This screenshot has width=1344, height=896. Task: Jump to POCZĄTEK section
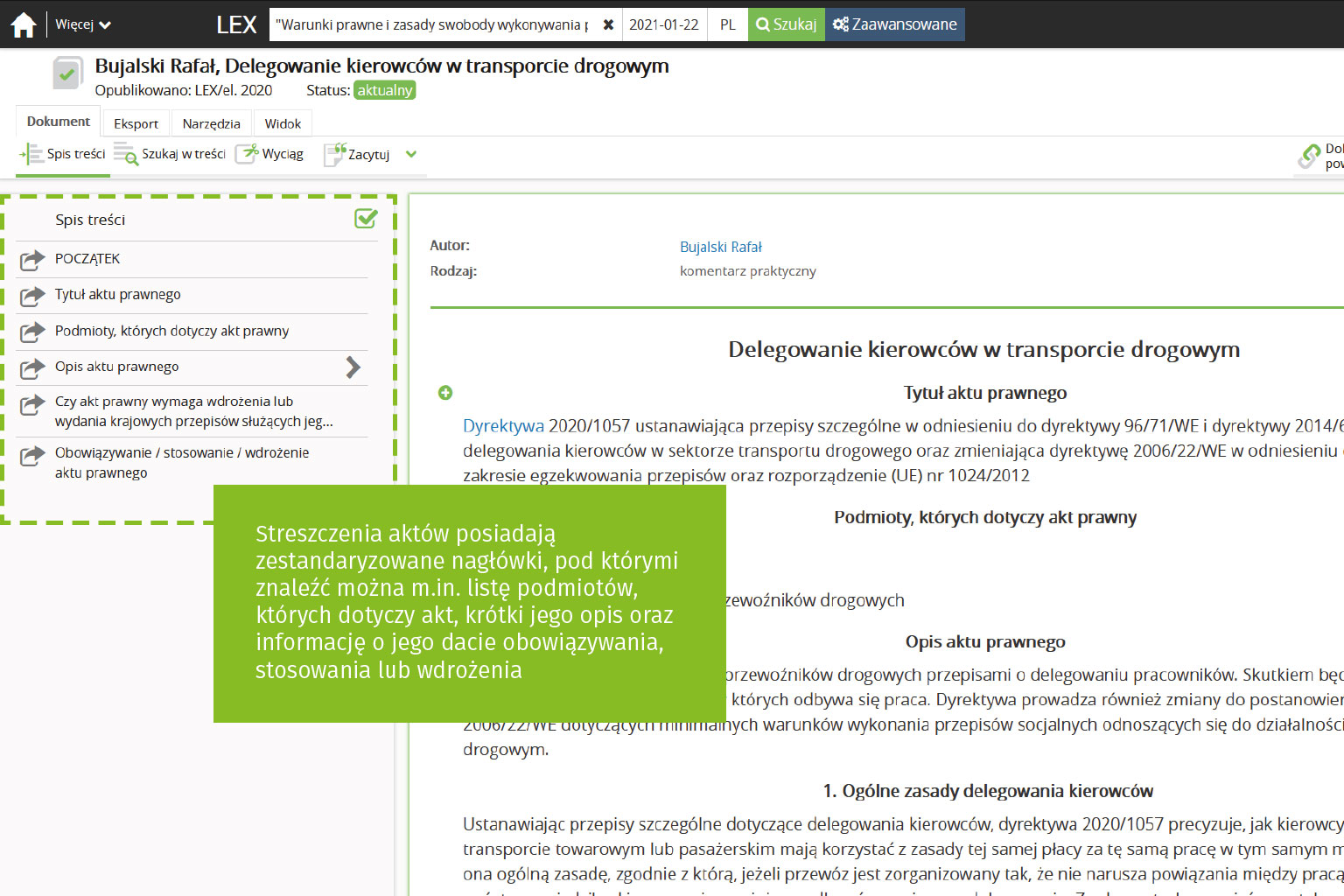[87, 259]
